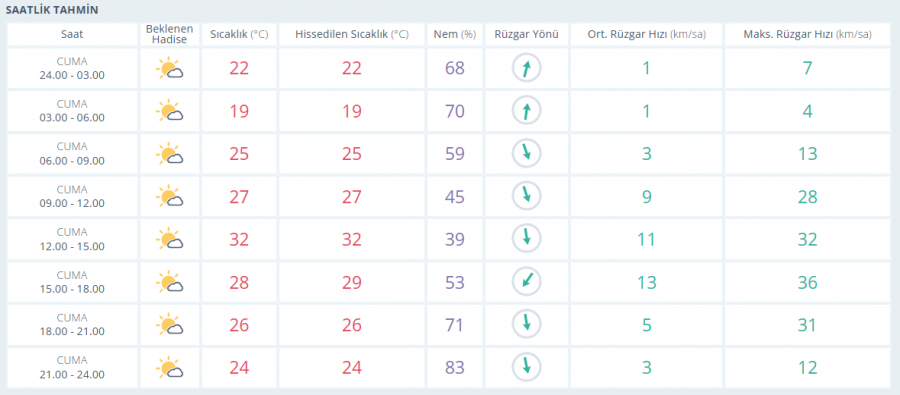Screen dimensions: 900x395
Task: Click the wind arrow in the 06.00 - 09.00 row
Action: [x=526, y=154]
